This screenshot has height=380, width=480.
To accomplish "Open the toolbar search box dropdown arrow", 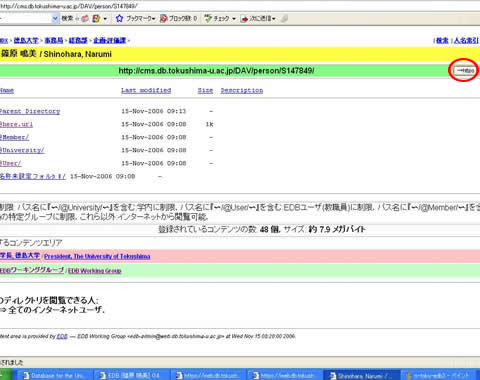I will pyautogui.click(x=55, y=19).
